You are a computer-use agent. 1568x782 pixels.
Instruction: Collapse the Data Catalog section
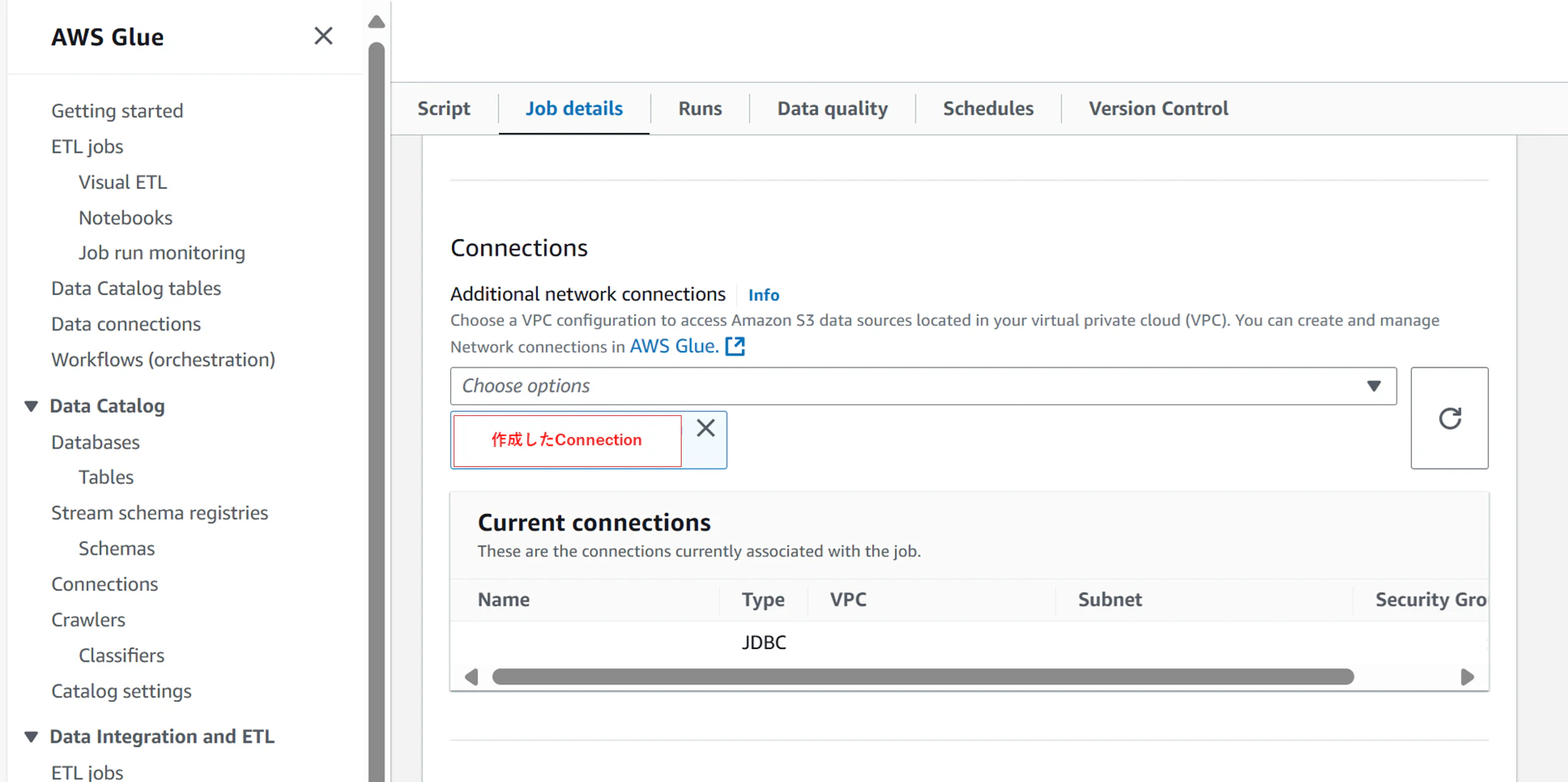32,406
